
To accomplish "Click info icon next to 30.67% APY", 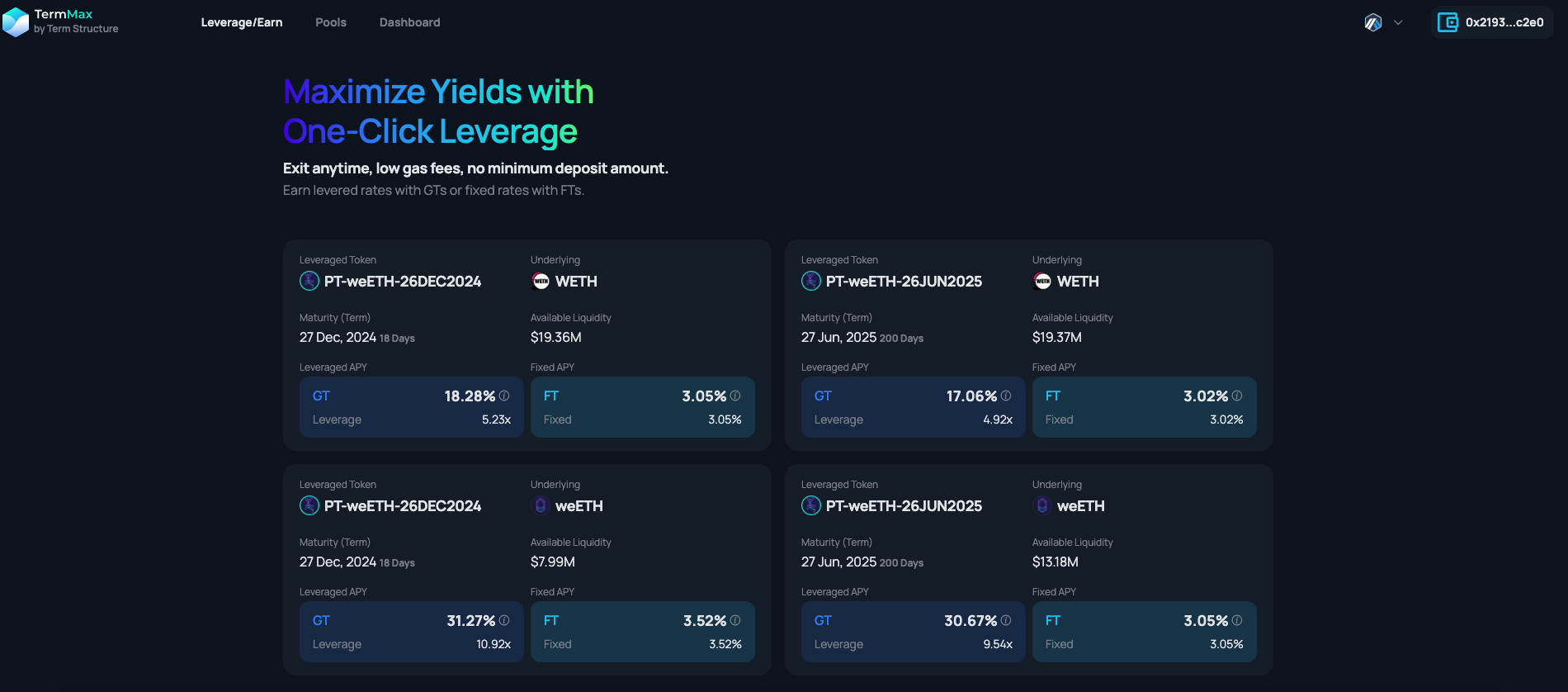I will [x=1006, y=620].
